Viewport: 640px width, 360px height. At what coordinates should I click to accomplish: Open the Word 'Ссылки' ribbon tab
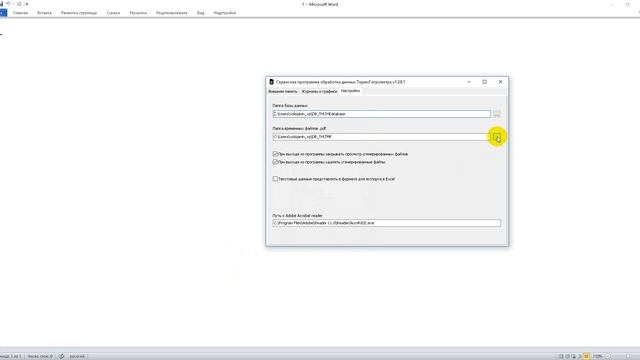click(x=113, y=13)
